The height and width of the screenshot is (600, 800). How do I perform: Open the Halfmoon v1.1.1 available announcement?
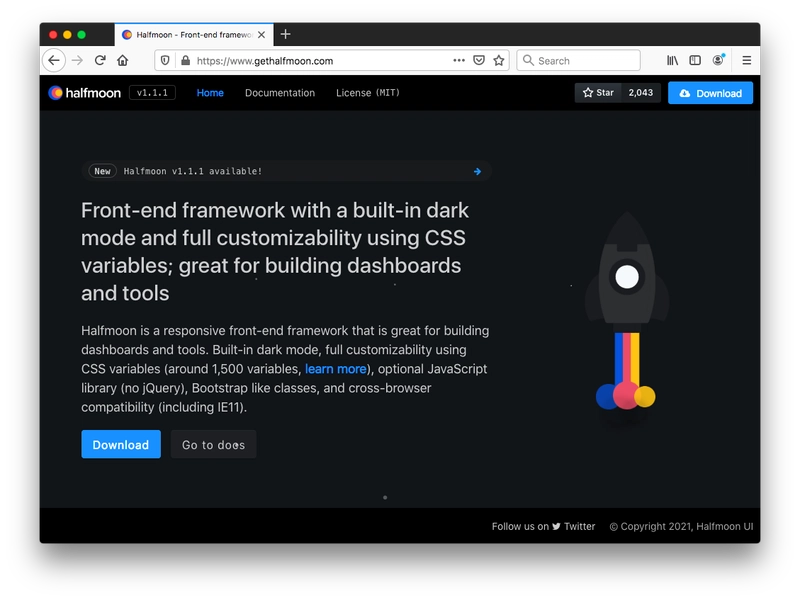[x=287, y=171]
